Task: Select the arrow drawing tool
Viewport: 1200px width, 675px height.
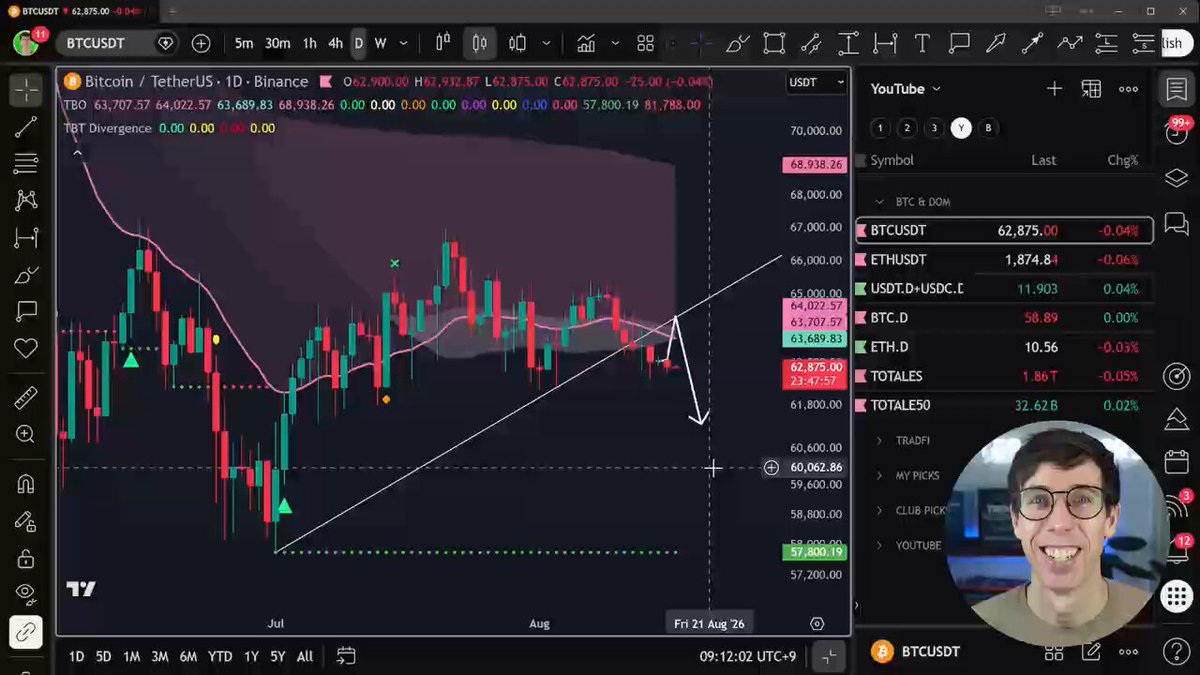Action: point(996,43)
